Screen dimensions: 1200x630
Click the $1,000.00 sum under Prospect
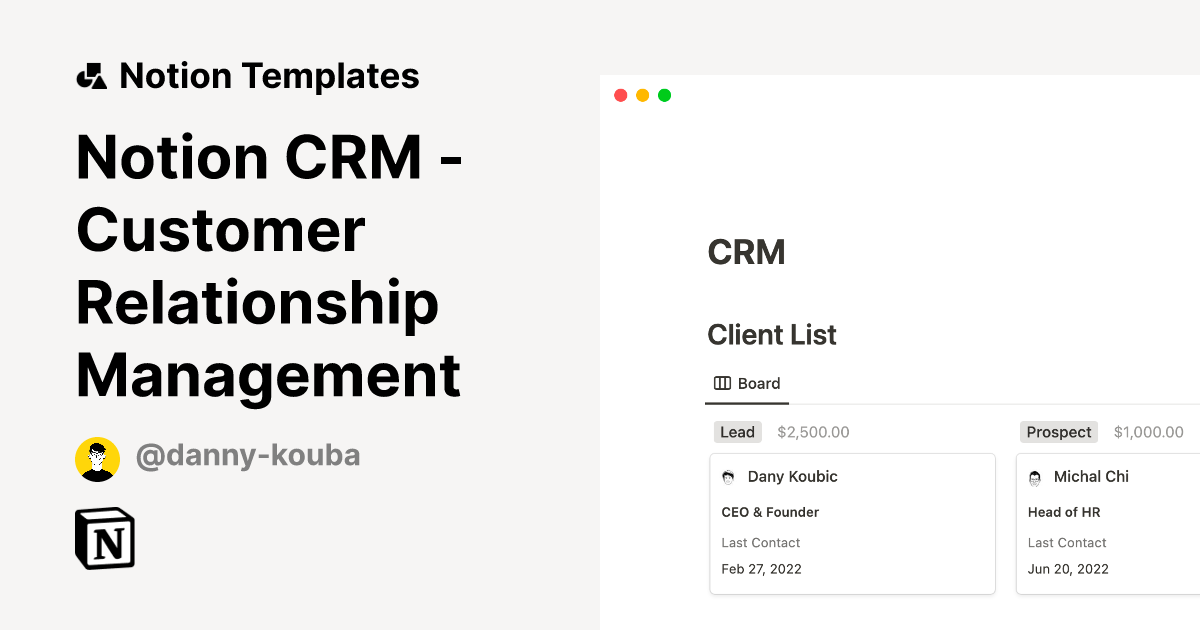point(1148,431)
